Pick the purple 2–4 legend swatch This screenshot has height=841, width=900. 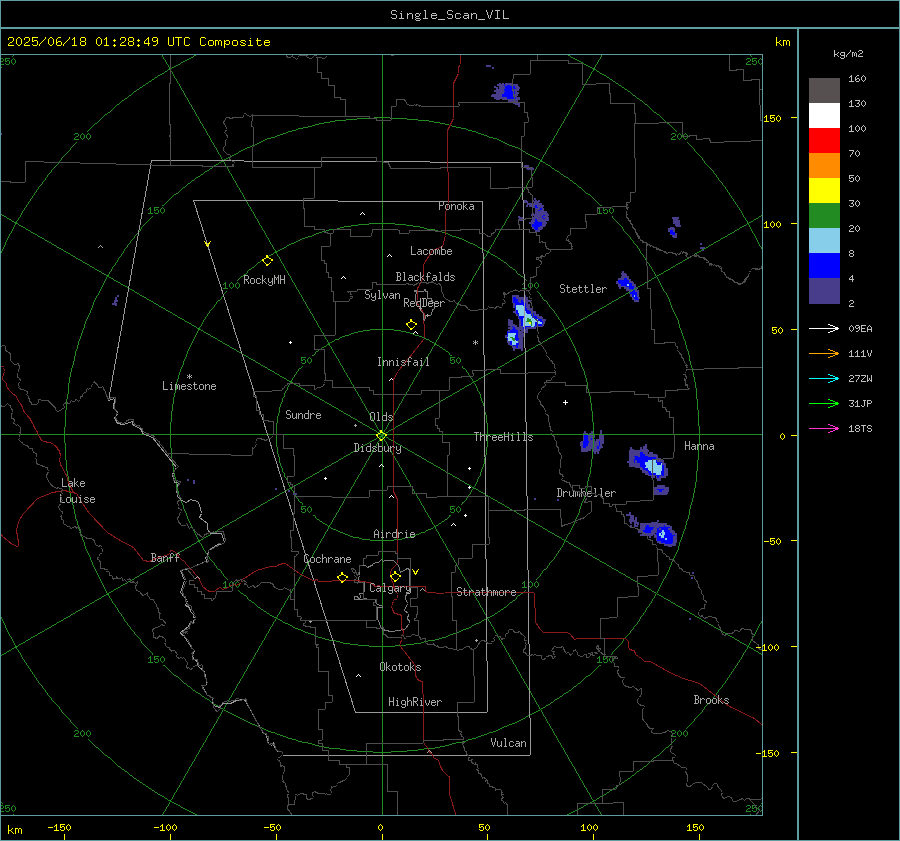[x=824, y=290]
